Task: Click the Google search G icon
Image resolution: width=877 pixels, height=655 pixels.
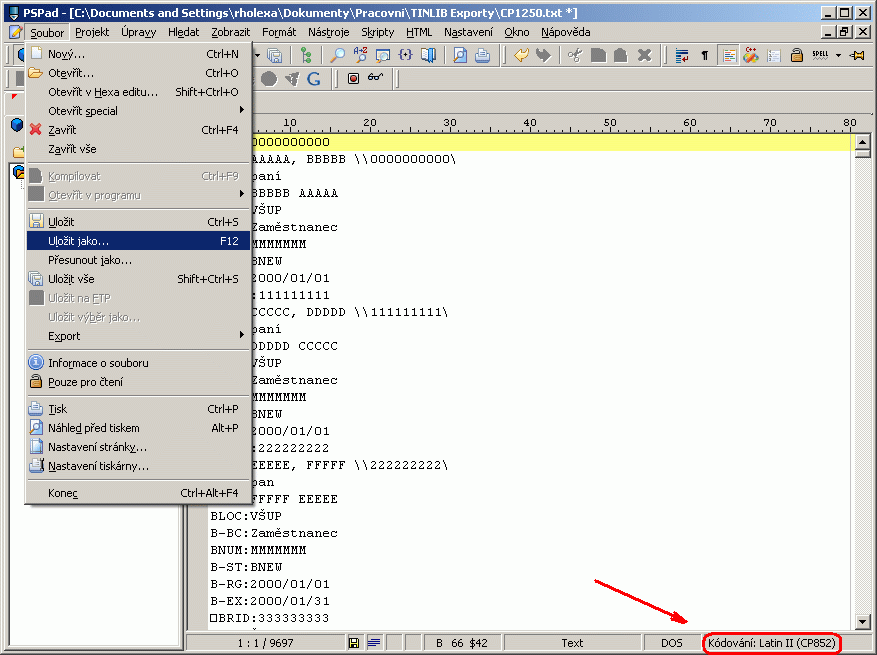Action: pos(314,78)
